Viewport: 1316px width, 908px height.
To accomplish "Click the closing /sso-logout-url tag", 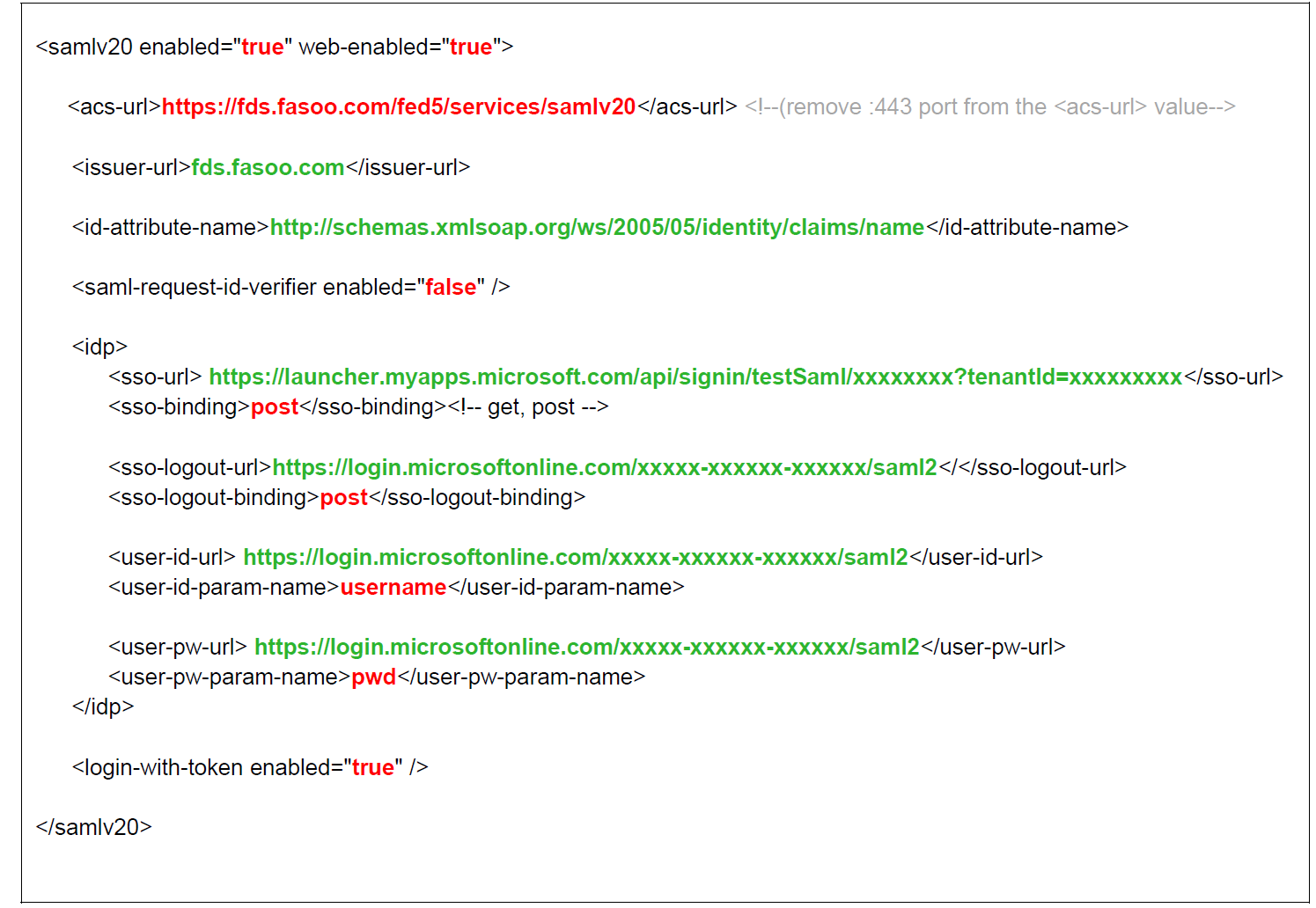I will pyautogui.click(x=1042, y=468).
